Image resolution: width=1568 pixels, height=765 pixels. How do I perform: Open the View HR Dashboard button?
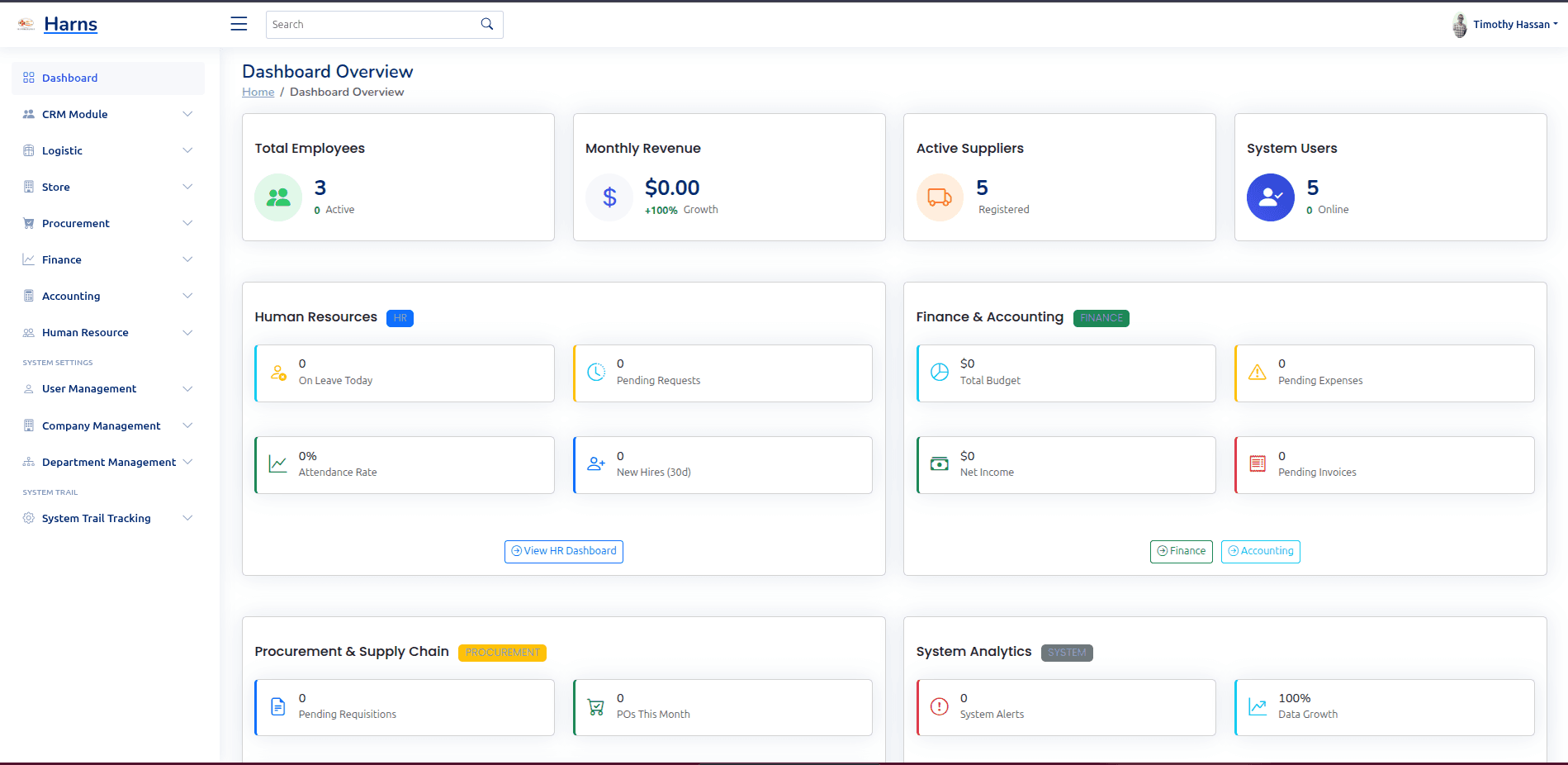tap(564, 551)
